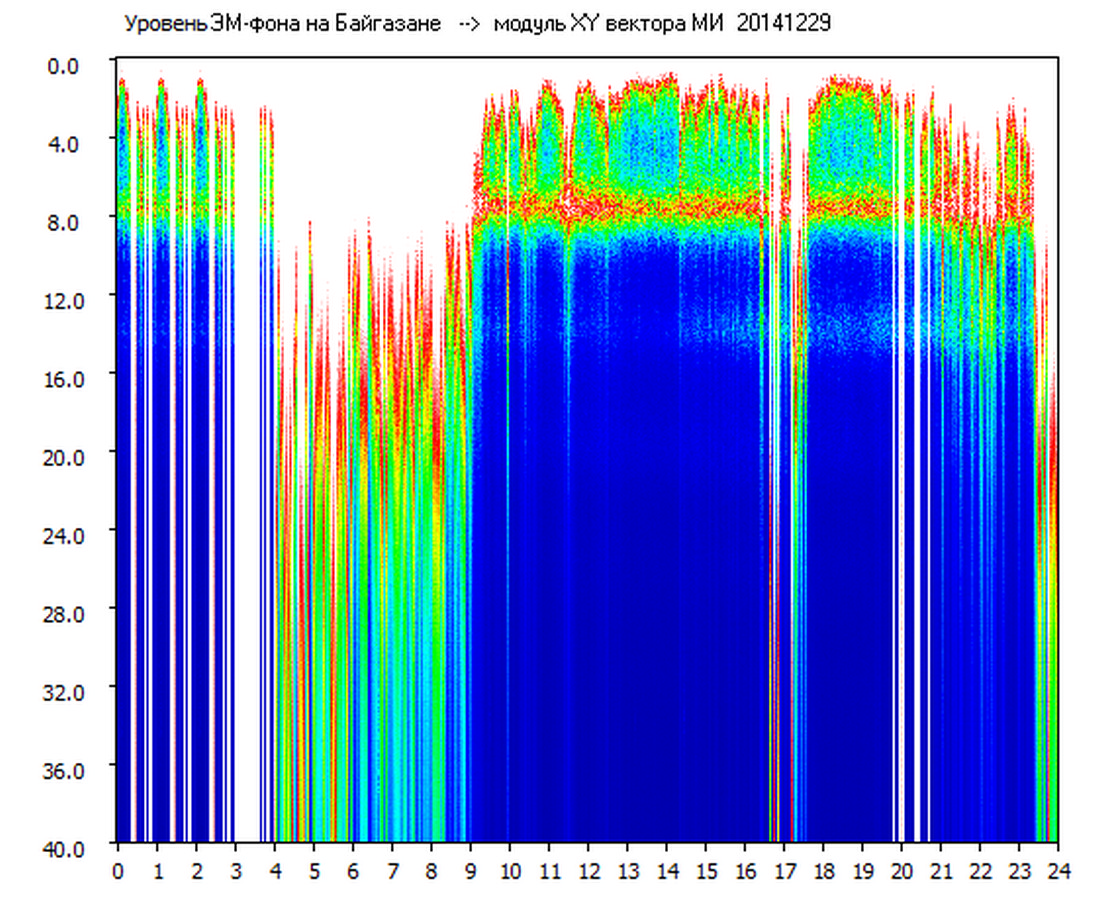Select hour 24 at the axis end
Image resolution: width=1096 pixels, height=900 pixels.
tap(1058, 871)
